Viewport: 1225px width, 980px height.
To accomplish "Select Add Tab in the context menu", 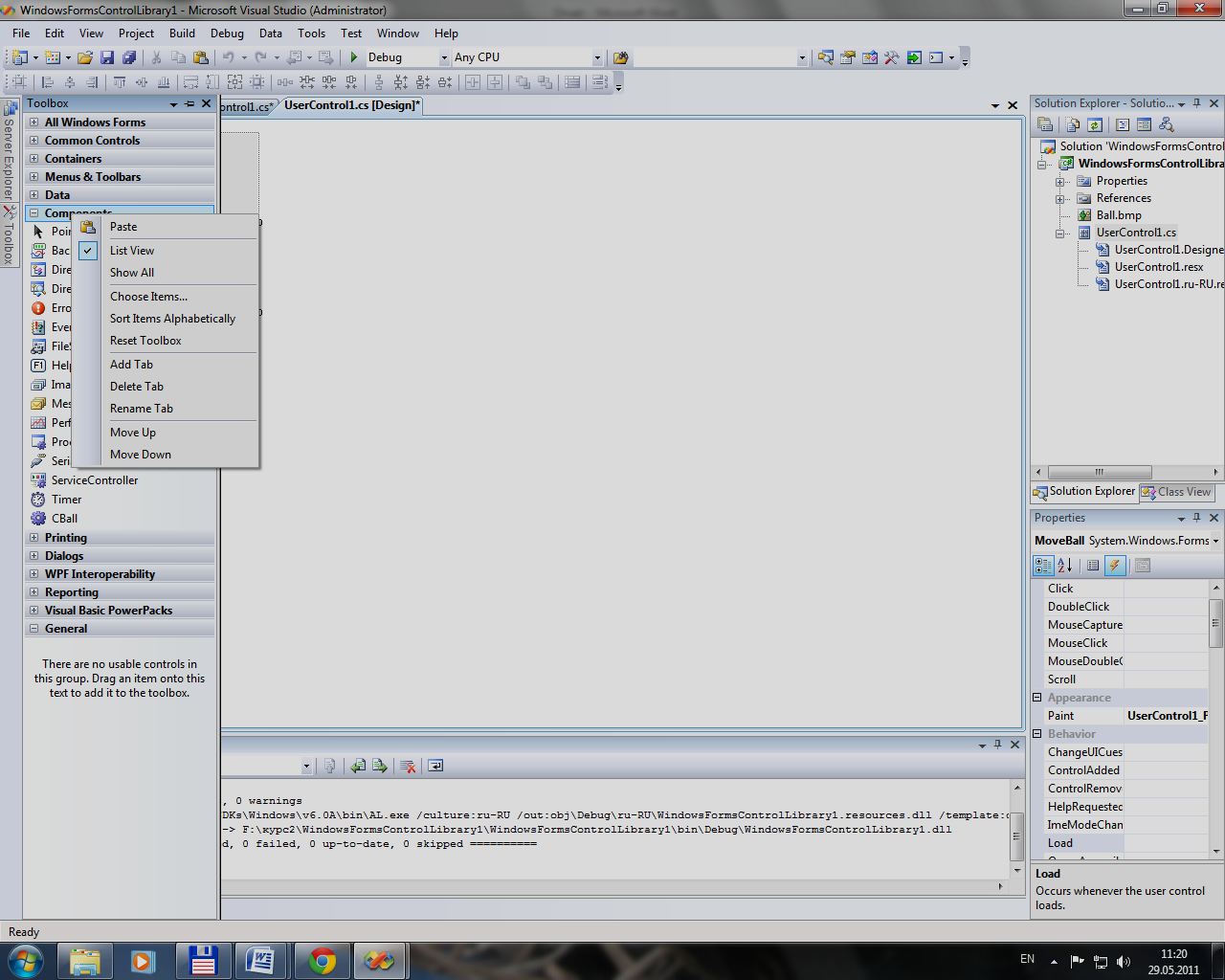I will tap(131, 365).
